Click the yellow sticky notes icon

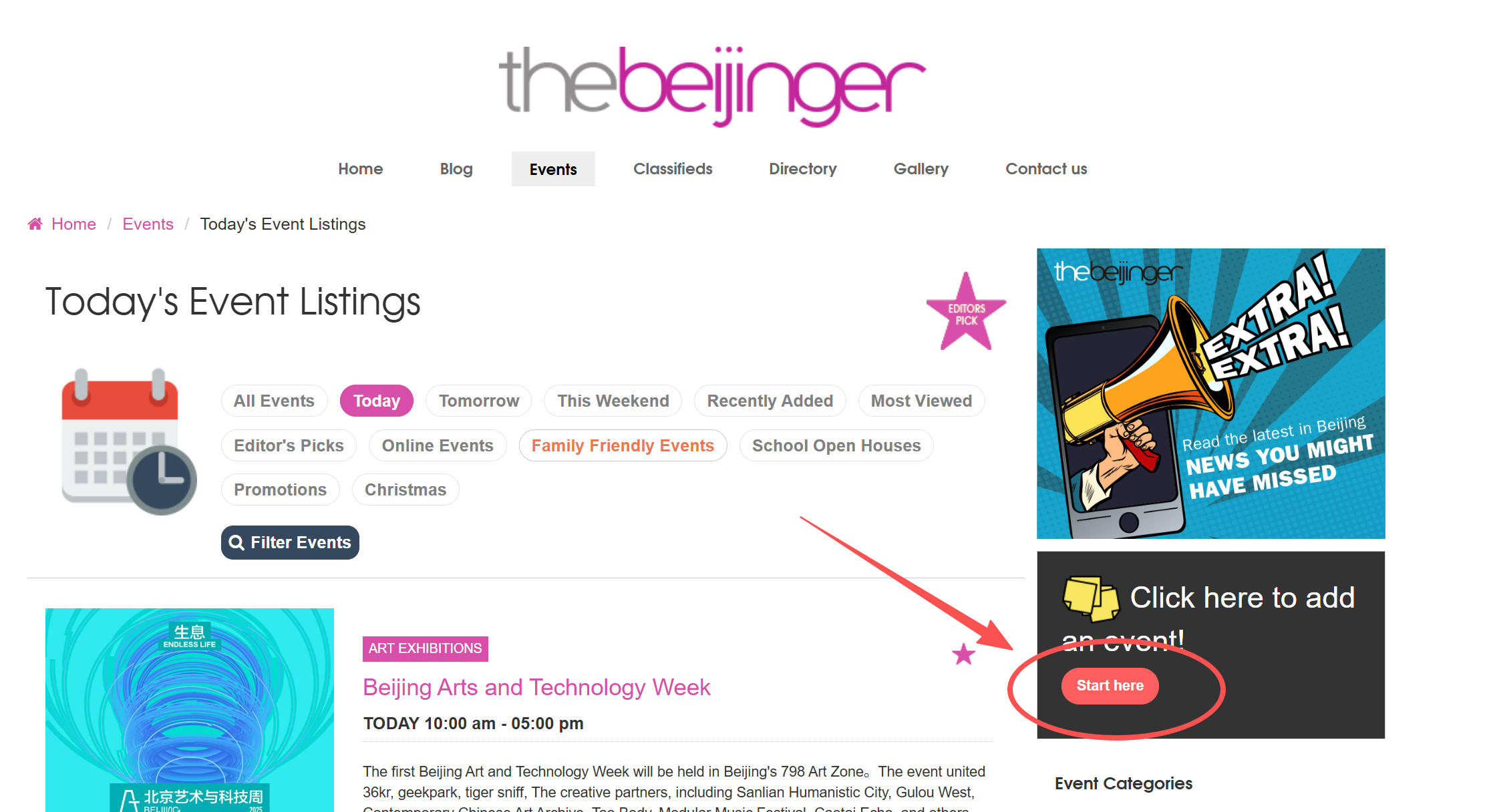[x=1092, y=598]
